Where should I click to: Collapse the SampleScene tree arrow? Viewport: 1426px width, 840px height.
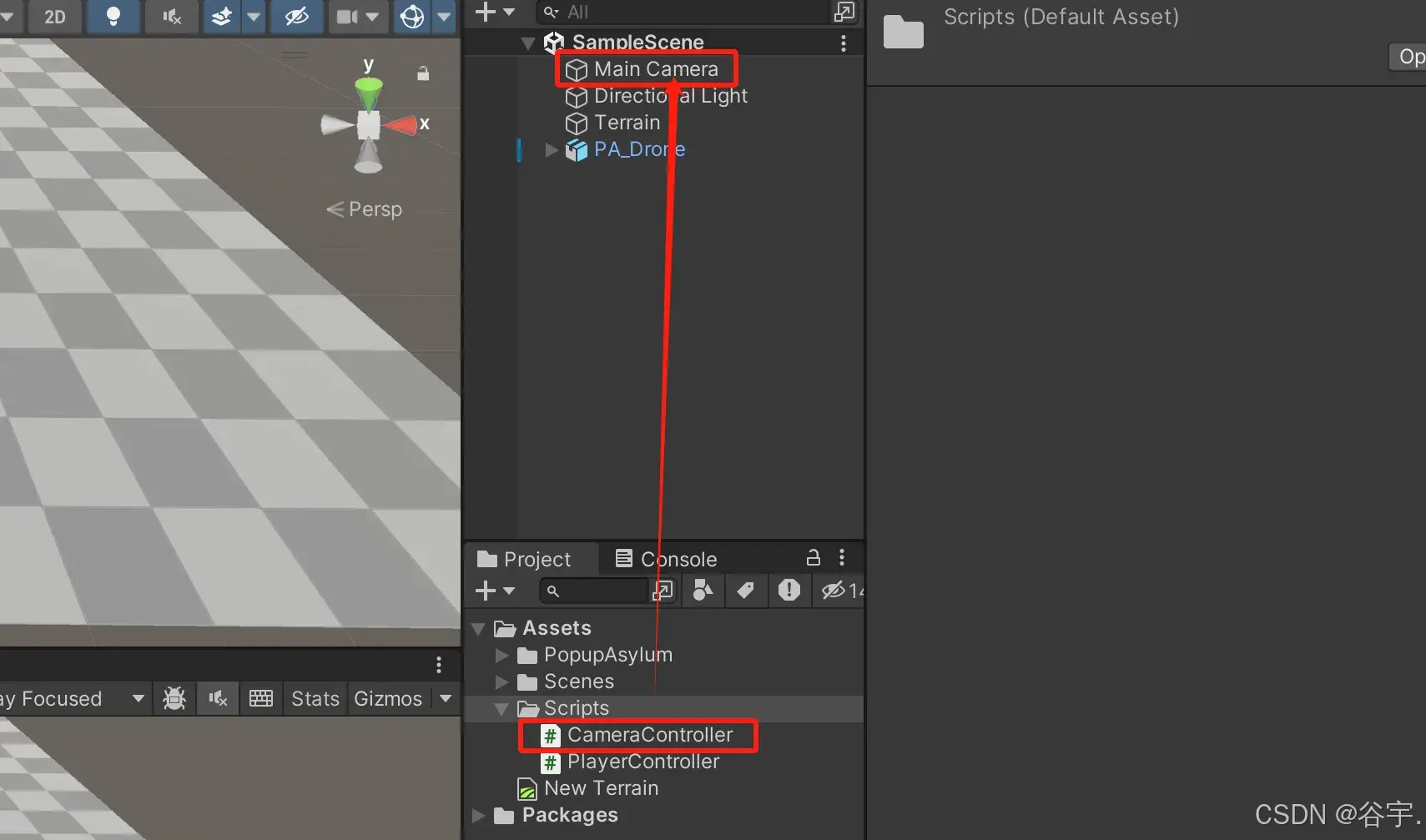(x=527, y=43)
